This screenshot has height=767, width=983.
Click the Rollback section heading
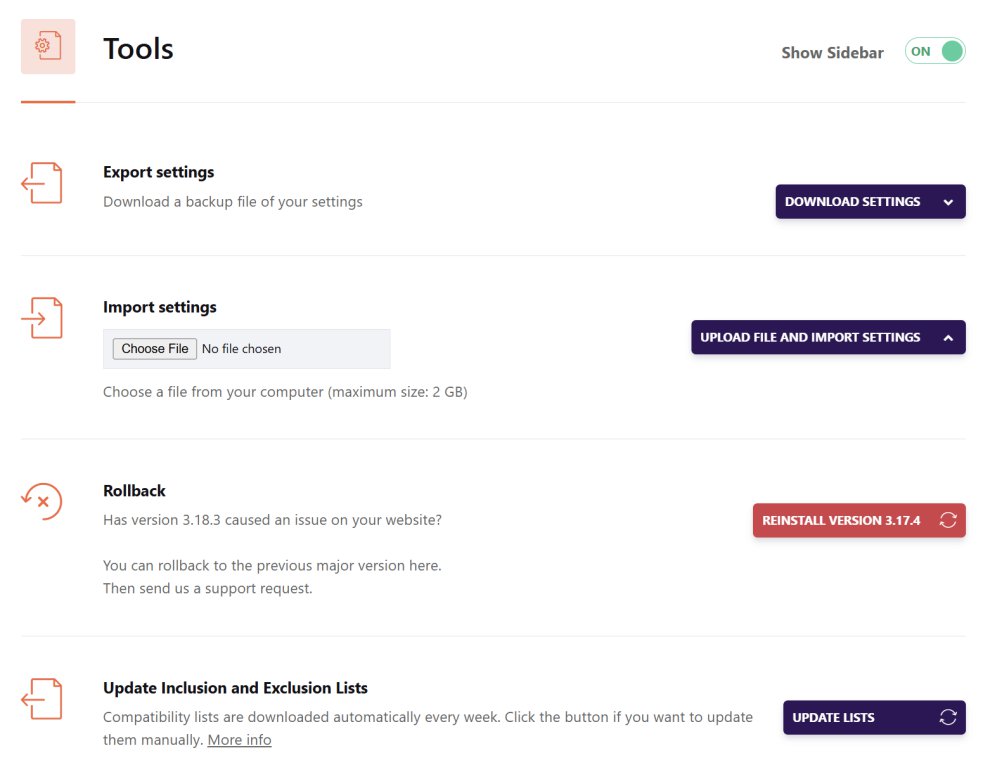(134, 491)
